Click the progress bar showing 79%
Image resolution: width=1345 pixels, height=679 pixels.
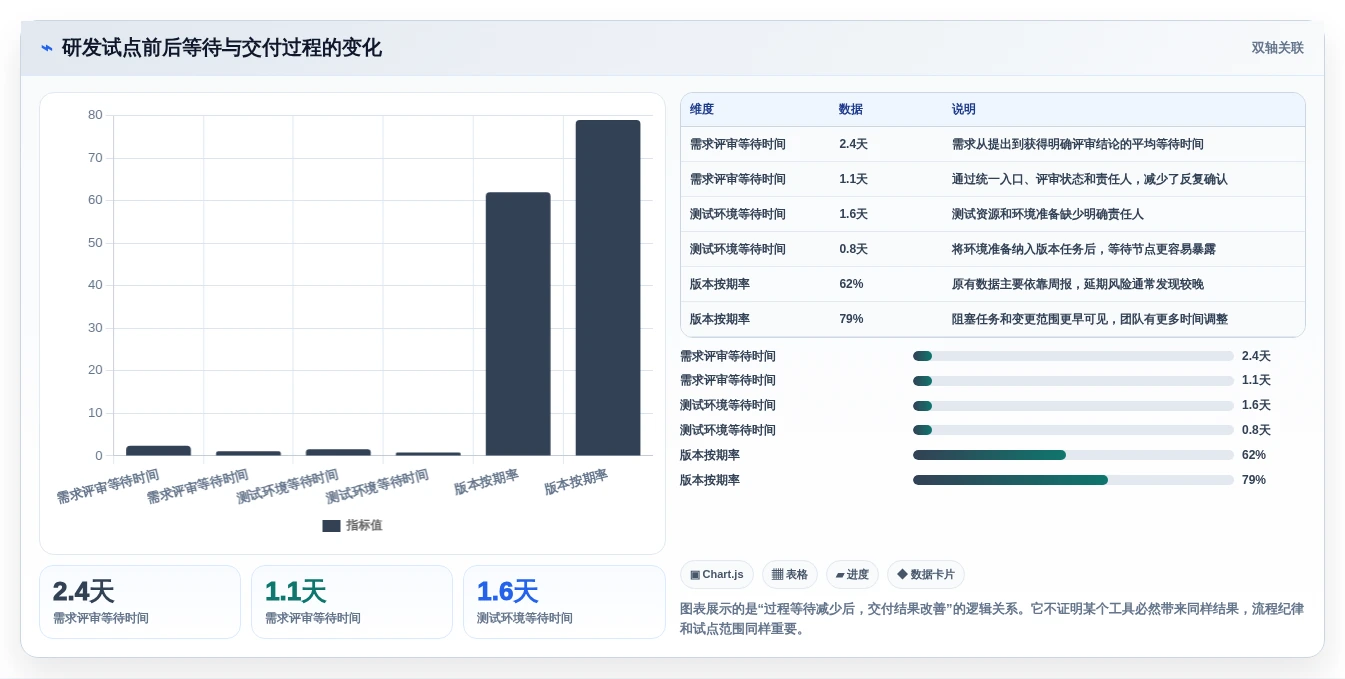coord(1073,480)
